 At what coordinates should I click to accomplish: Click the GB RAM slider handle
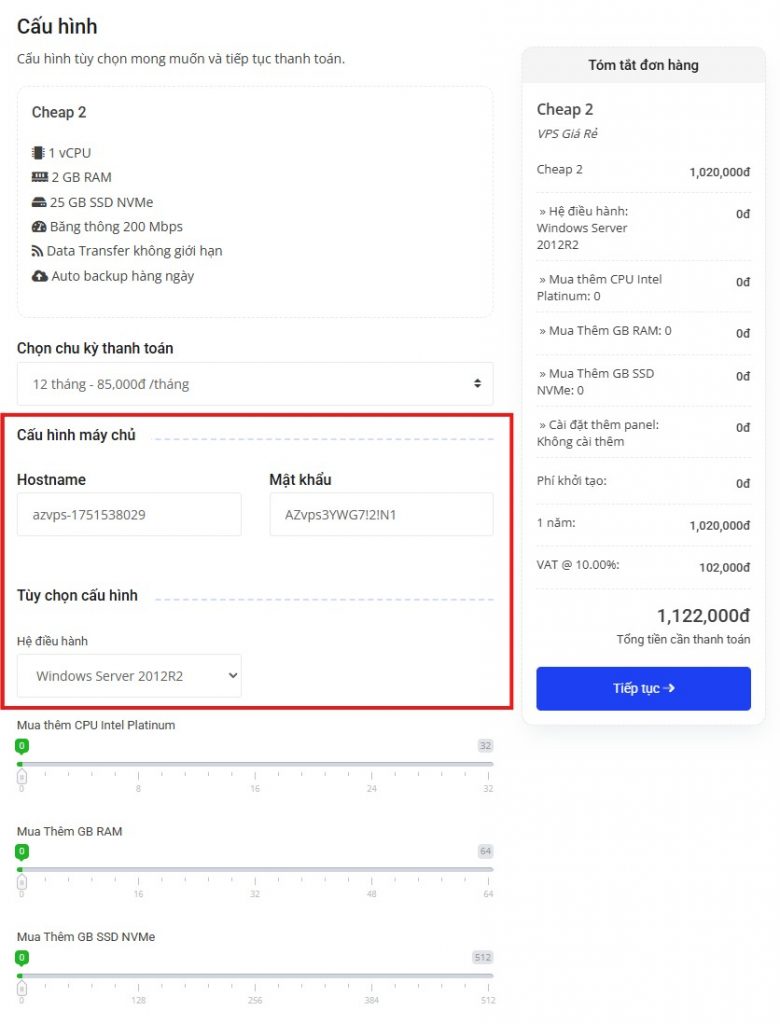[22, 882]
